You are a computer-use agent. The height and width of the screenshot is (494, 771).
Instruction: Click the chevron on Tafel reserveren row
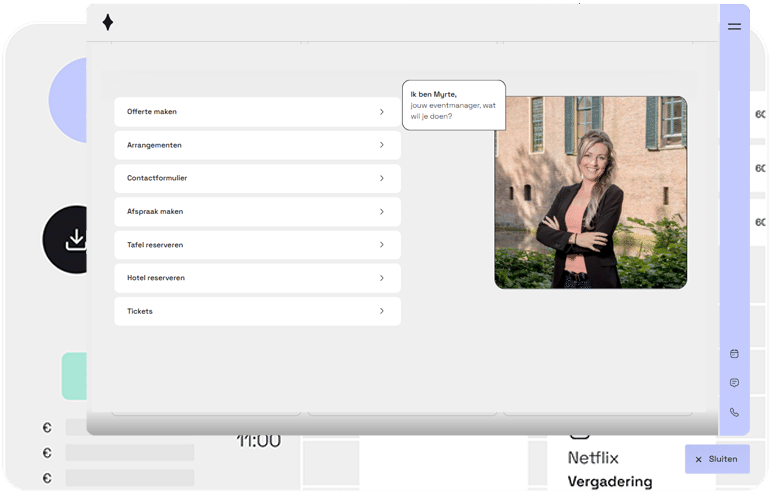tap(382, 245)
